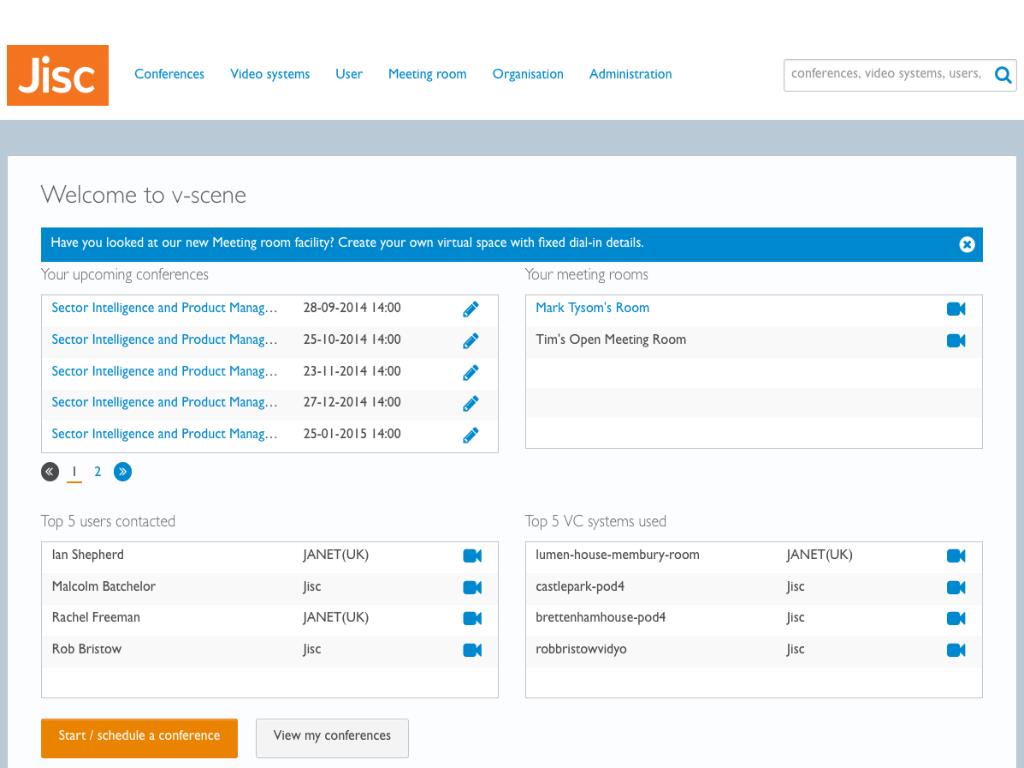Video call Tim's Open Meeting Room
This screenshot has height=768, width=1024.
pos(956,340)
